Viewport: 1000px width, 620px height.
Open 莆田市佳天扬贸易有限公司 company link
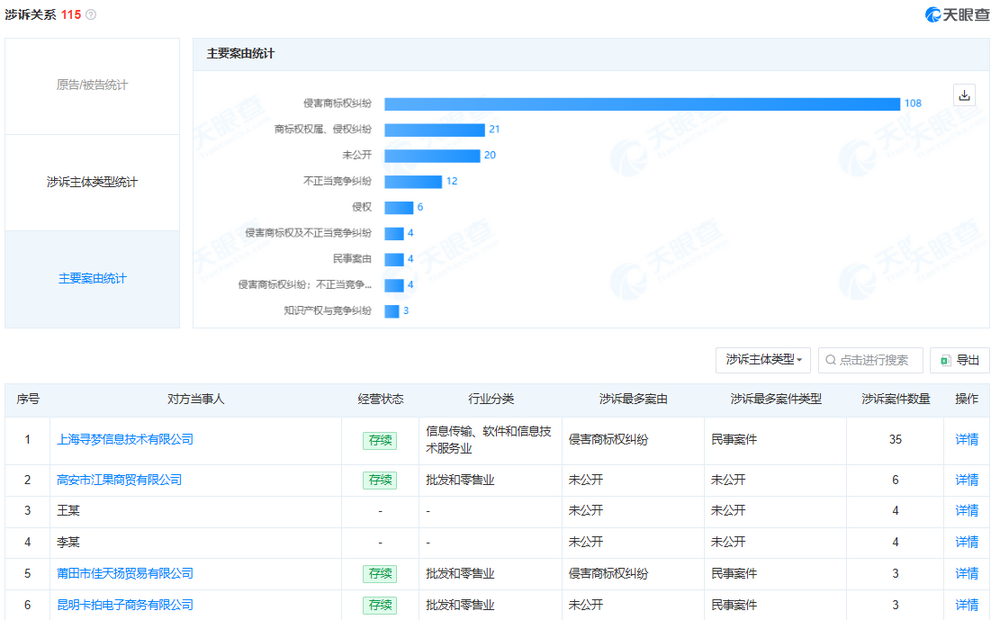point(125,573)
